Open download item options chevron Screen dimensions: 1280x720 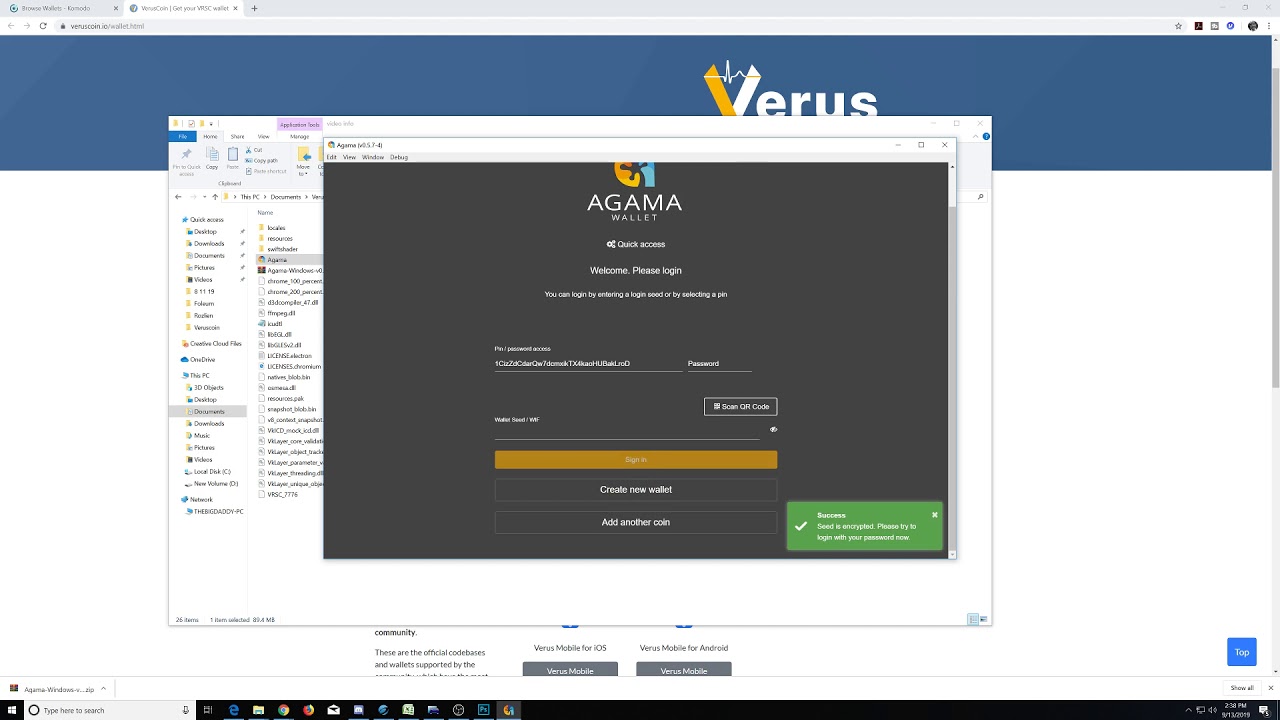[103, 689]
